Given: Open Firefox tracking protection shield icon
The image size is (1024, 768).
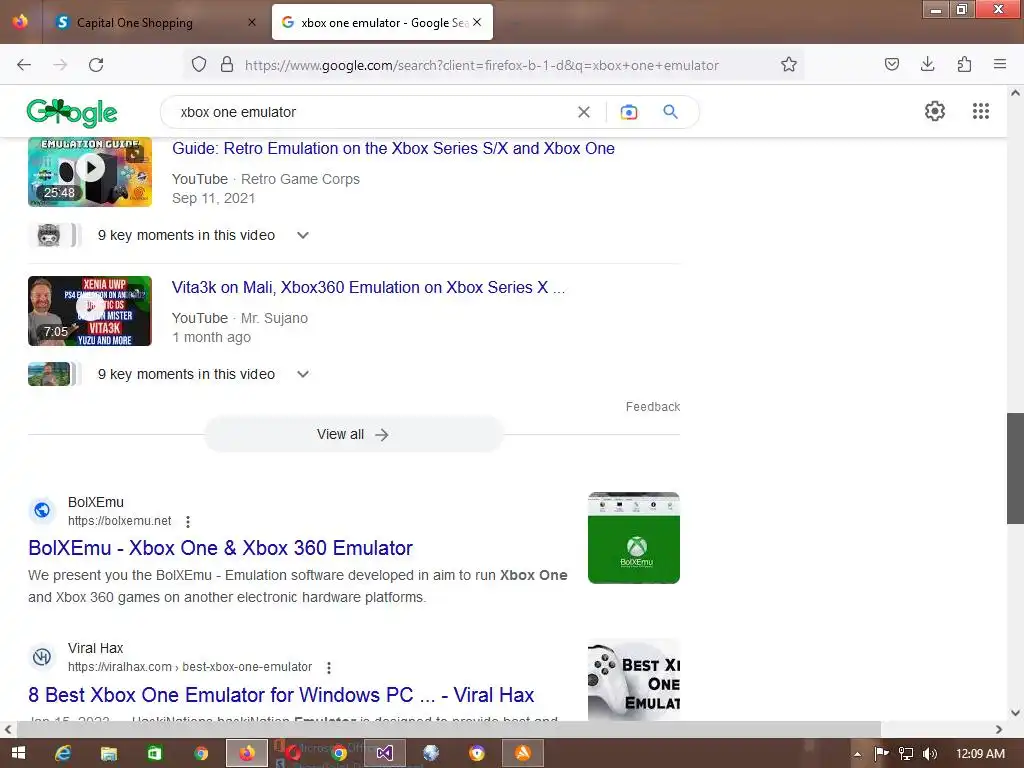Looking at the screenshot, I should (199, 65).
